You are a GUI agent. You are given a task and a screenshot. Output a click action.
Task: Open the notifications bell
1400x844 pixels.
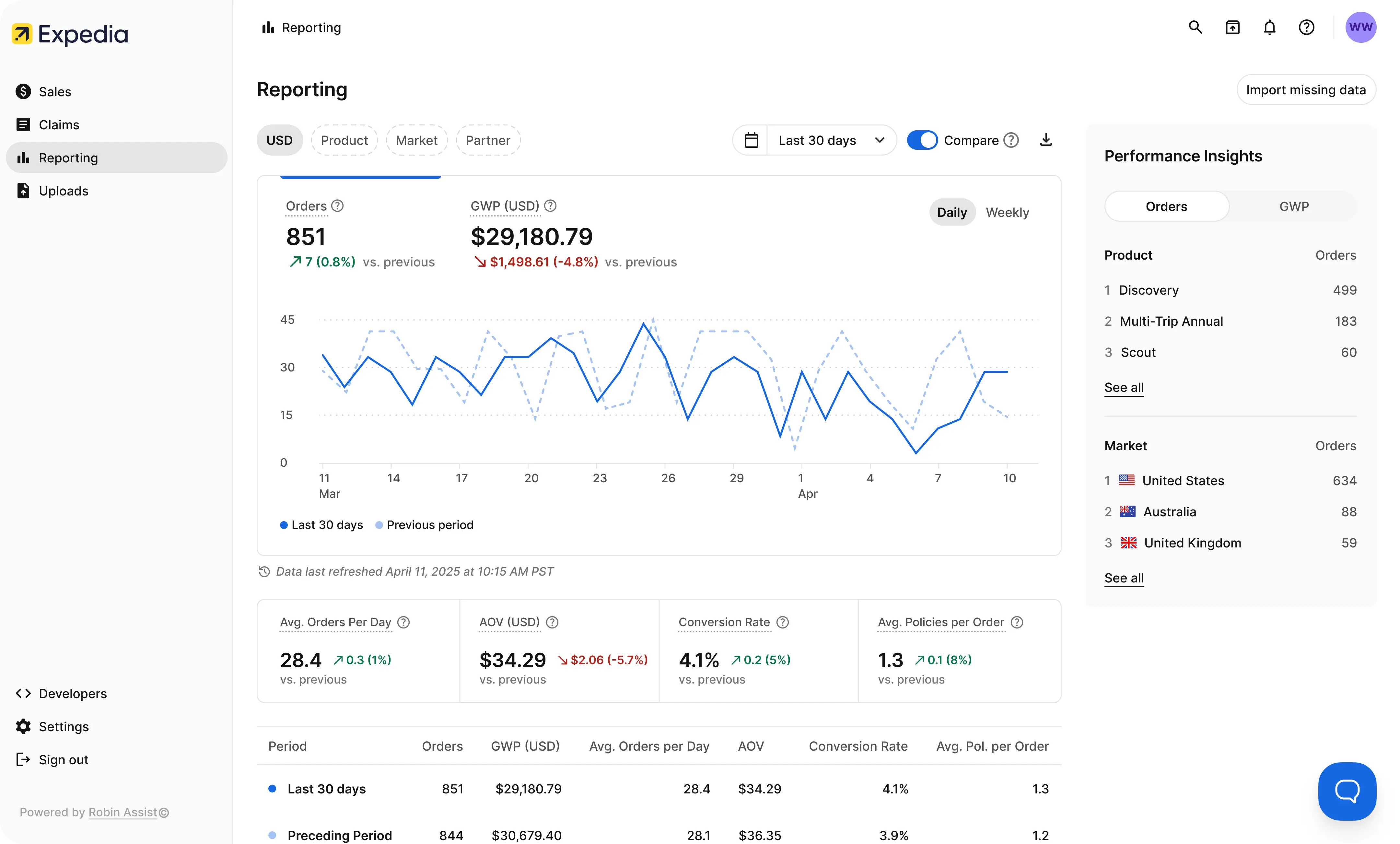click(1269, 27)
